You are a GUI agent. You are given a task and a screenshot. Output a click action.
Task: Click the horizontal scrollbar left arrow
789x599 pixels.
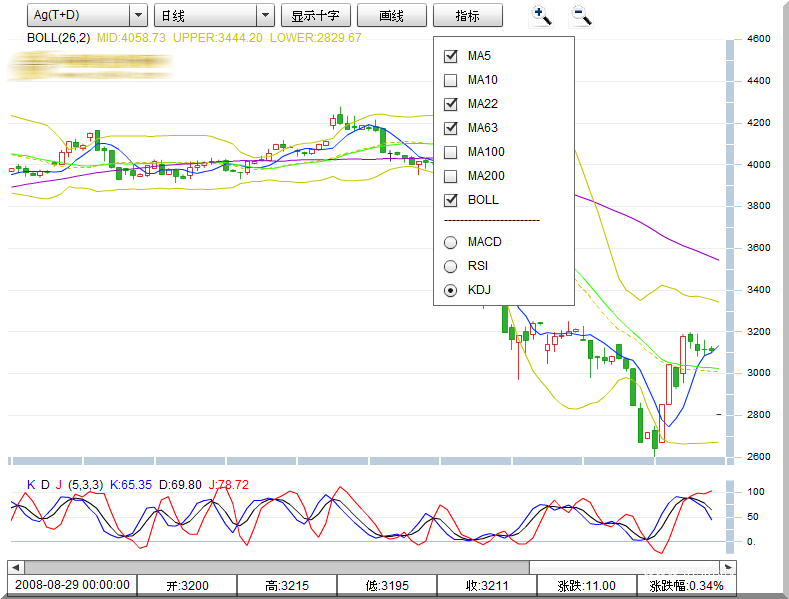(x=15, y=567)
